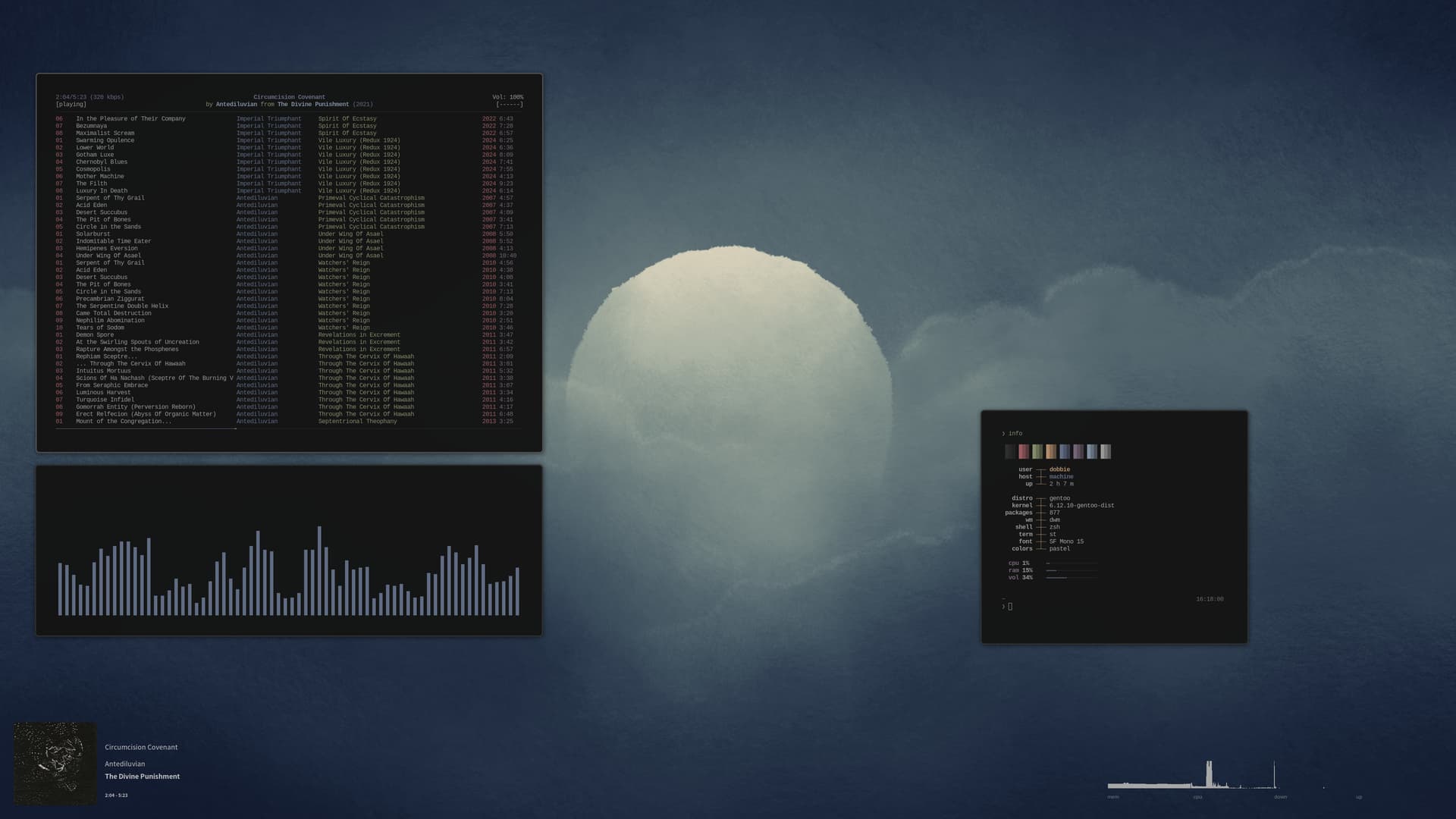Image resolution: width=1456 pixels, height=819 pixels.
Task: Click the purple color swatch in terminal
Action: (1078, 452)
